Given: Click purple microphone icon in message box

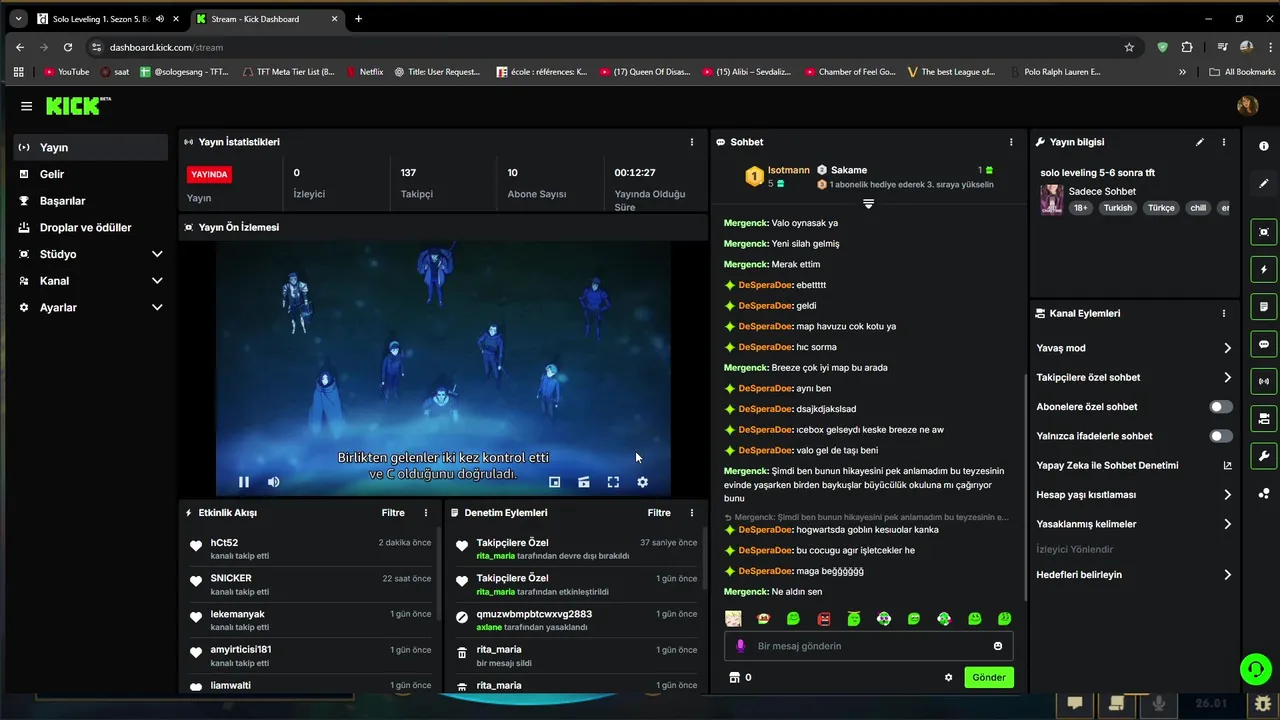Looking at the screenshot, I should [741, 646].
